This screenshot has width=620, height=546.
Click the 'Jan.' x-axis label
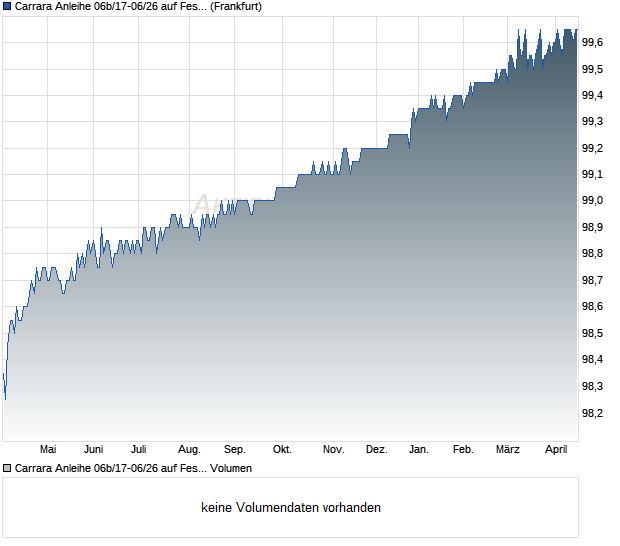pyautogui.click(x=419, y=450)
